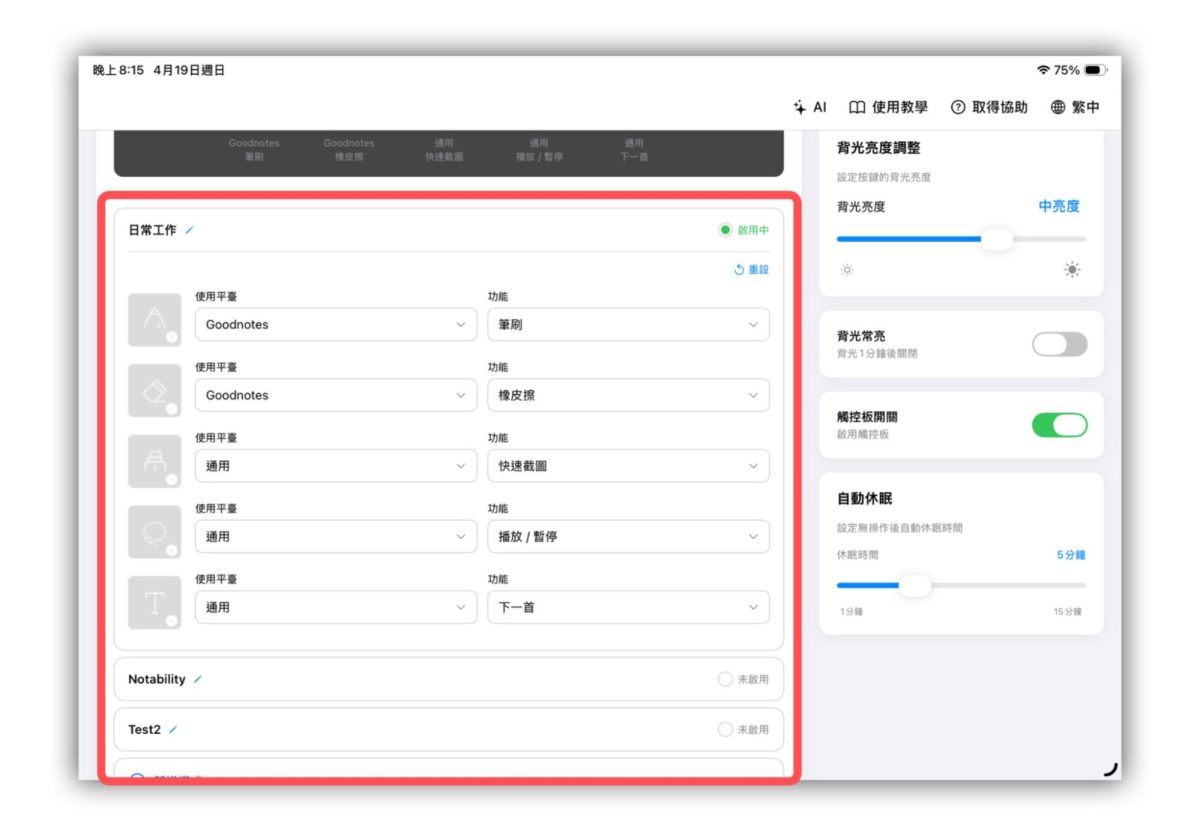Image resolution: width=1200 pixels, height=836 pixels.
Task: Open 通用 platform dropdown beside 快速截圖
Action: [x=336, y=466]
